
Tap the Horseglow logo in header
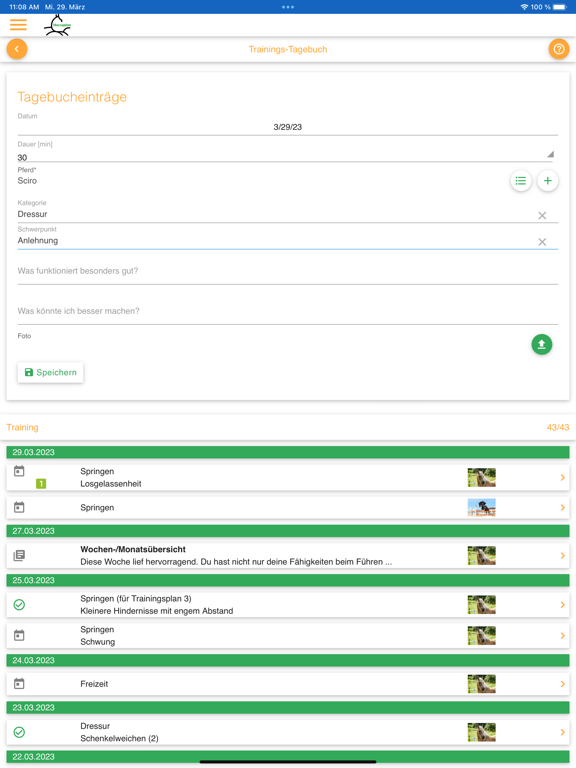(58, 25)
